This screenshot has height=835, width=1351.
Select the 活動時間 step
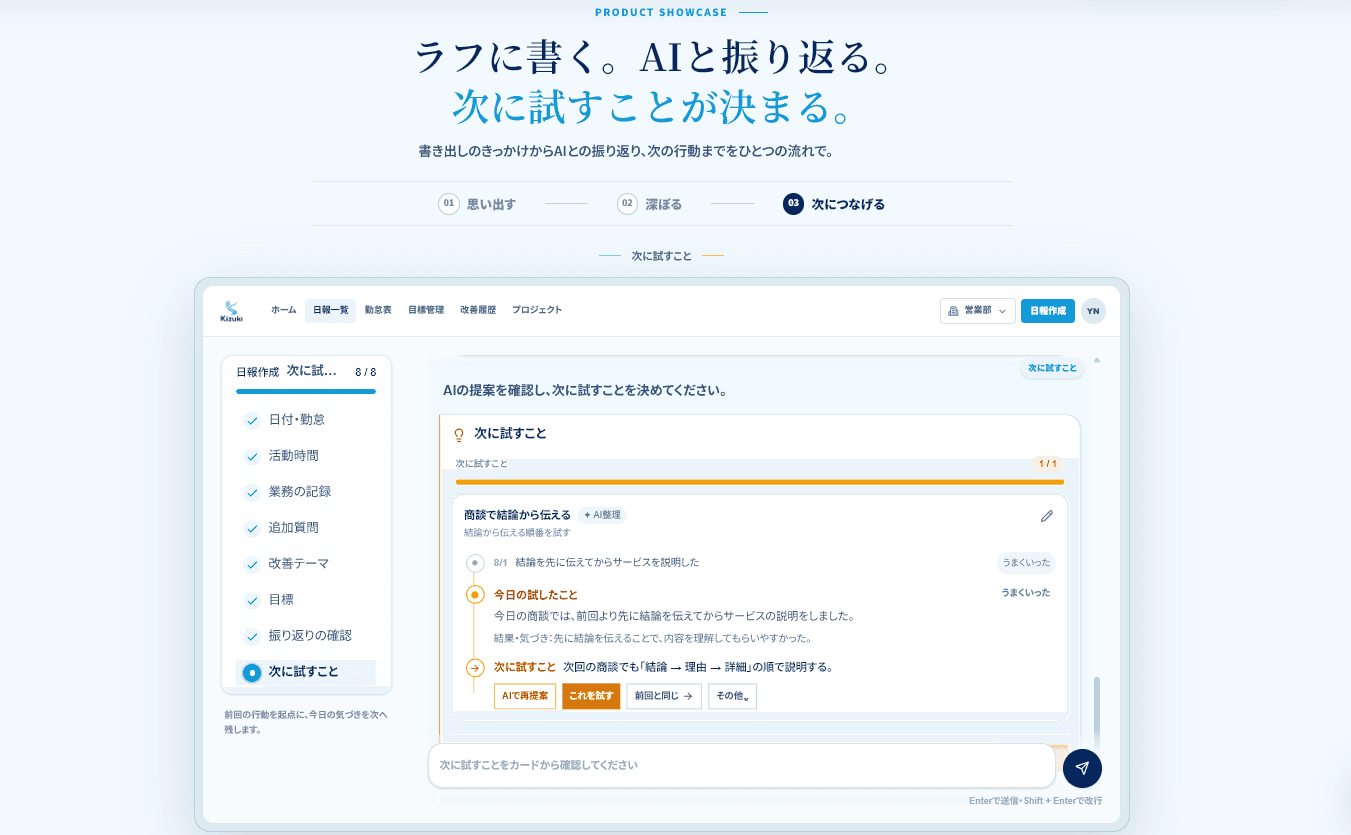click(306, 456)
